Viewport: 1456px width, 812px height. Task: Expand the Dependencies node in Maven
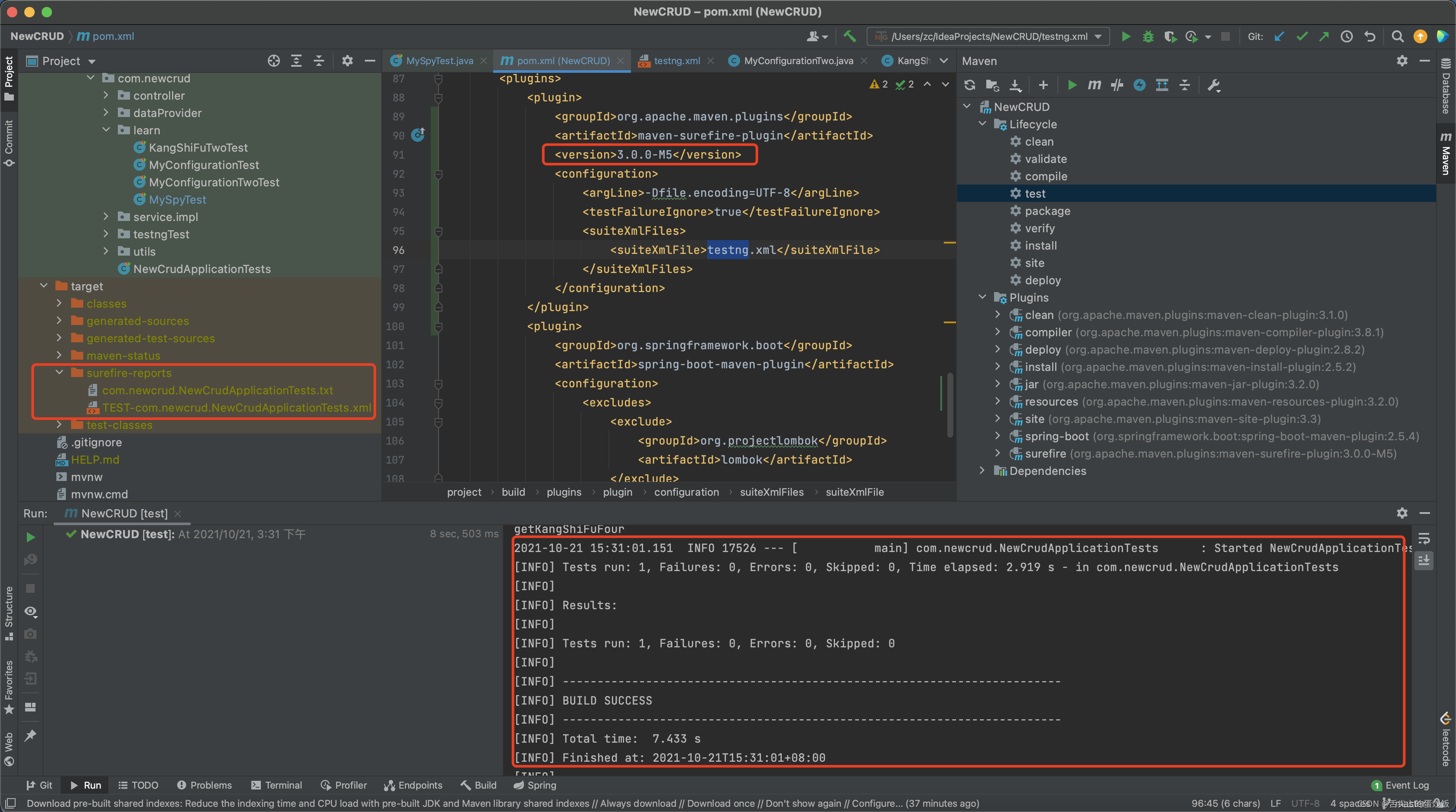coord(982,471)
